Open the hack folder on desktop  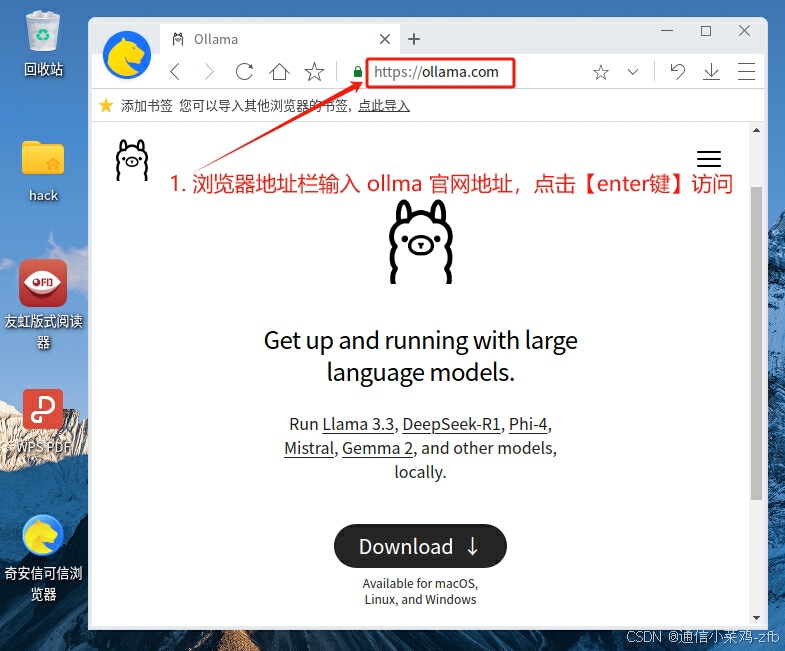pyautogui.click(x=43, y=158)
